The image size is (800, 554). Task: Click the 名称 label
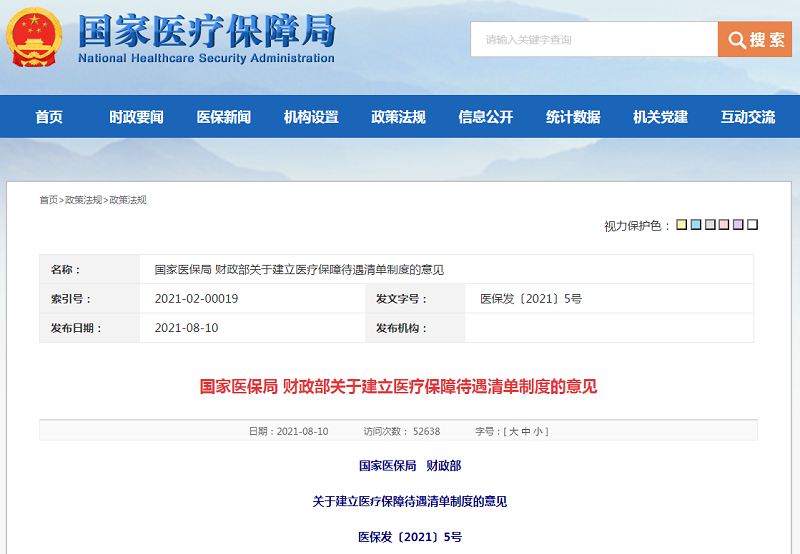pyautogui.click(x=66, y=269)
